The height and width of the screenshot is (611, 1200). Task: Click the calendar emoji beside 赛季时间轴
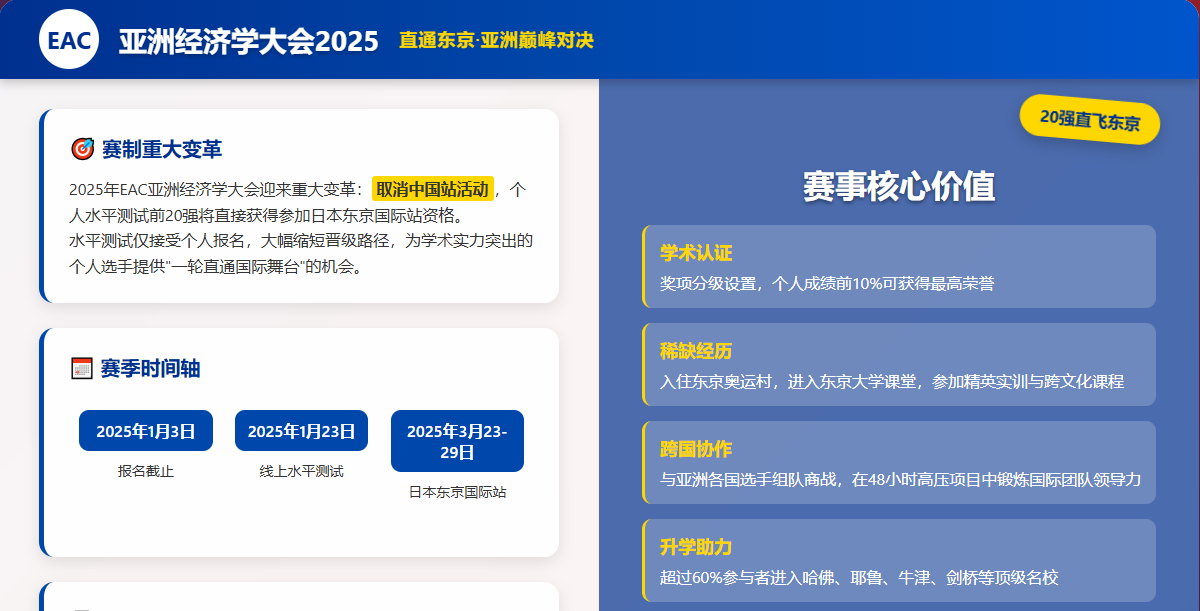pos(82,368)
